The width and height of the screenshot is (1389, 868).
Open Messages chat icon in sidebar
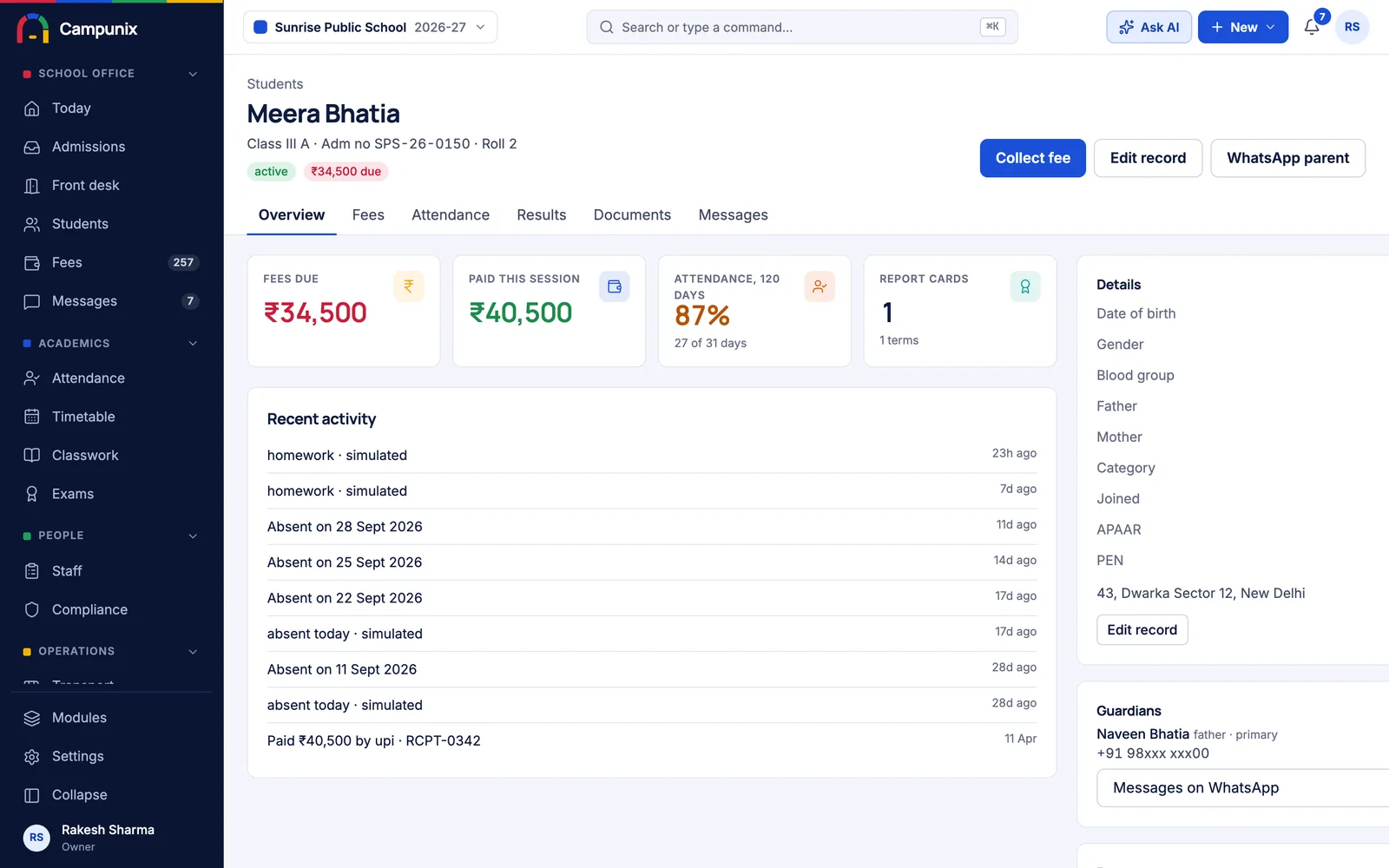click(32, 301)
